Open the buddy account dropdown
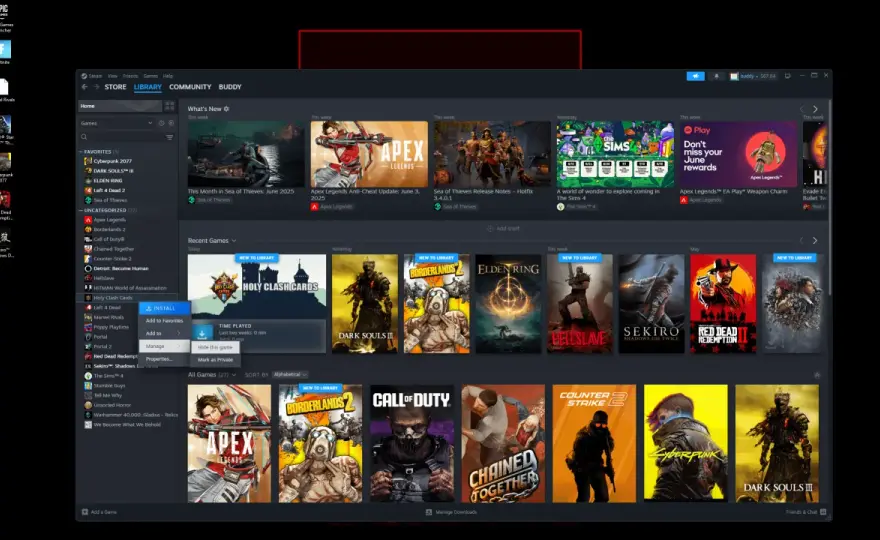 753,76
